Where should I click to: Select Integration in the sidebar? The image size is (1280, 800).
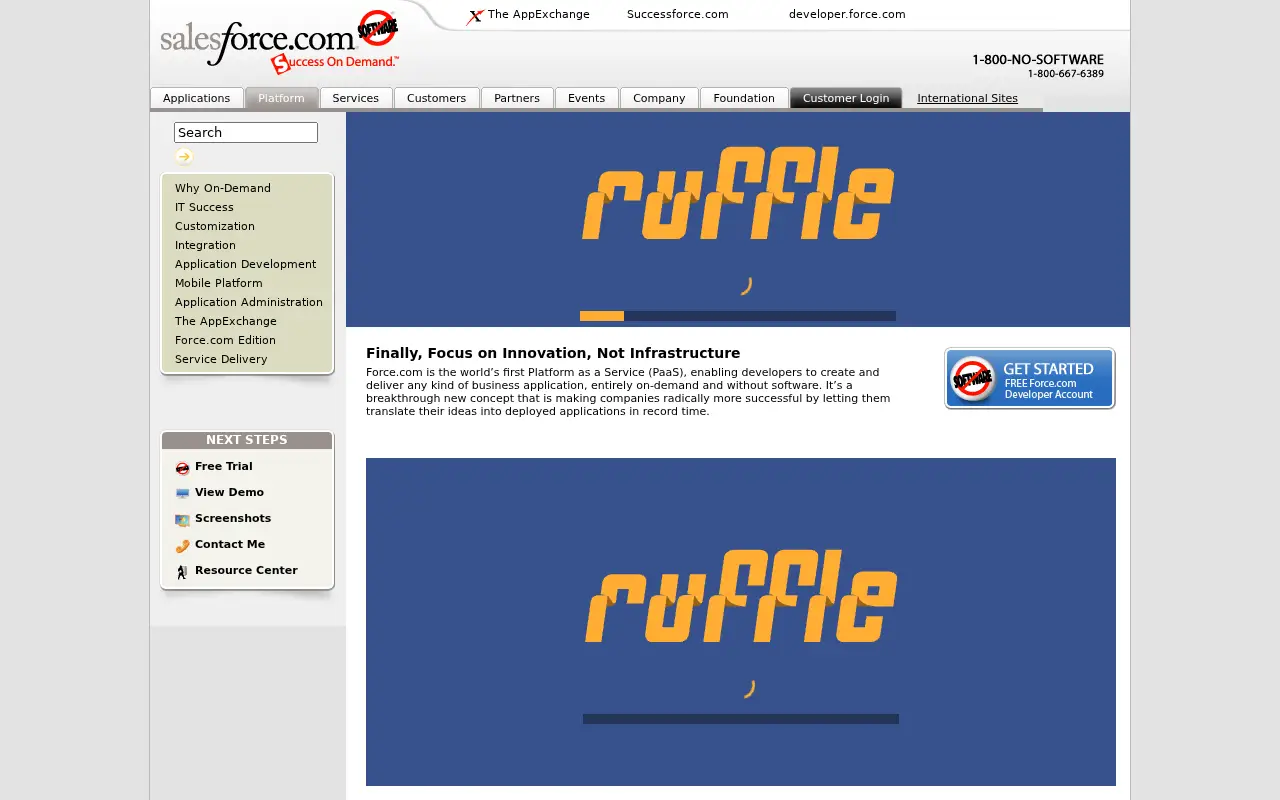point(205,245)
